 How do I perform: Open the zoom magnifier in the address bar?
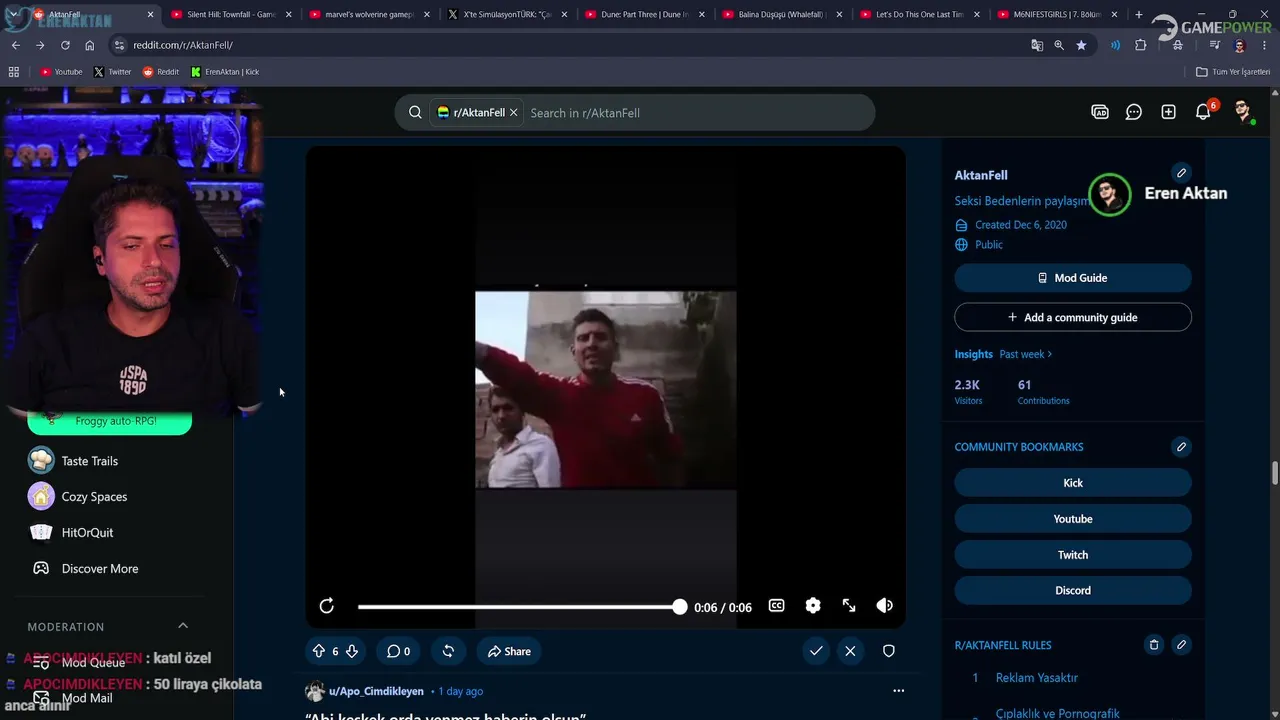[1059, 45]
